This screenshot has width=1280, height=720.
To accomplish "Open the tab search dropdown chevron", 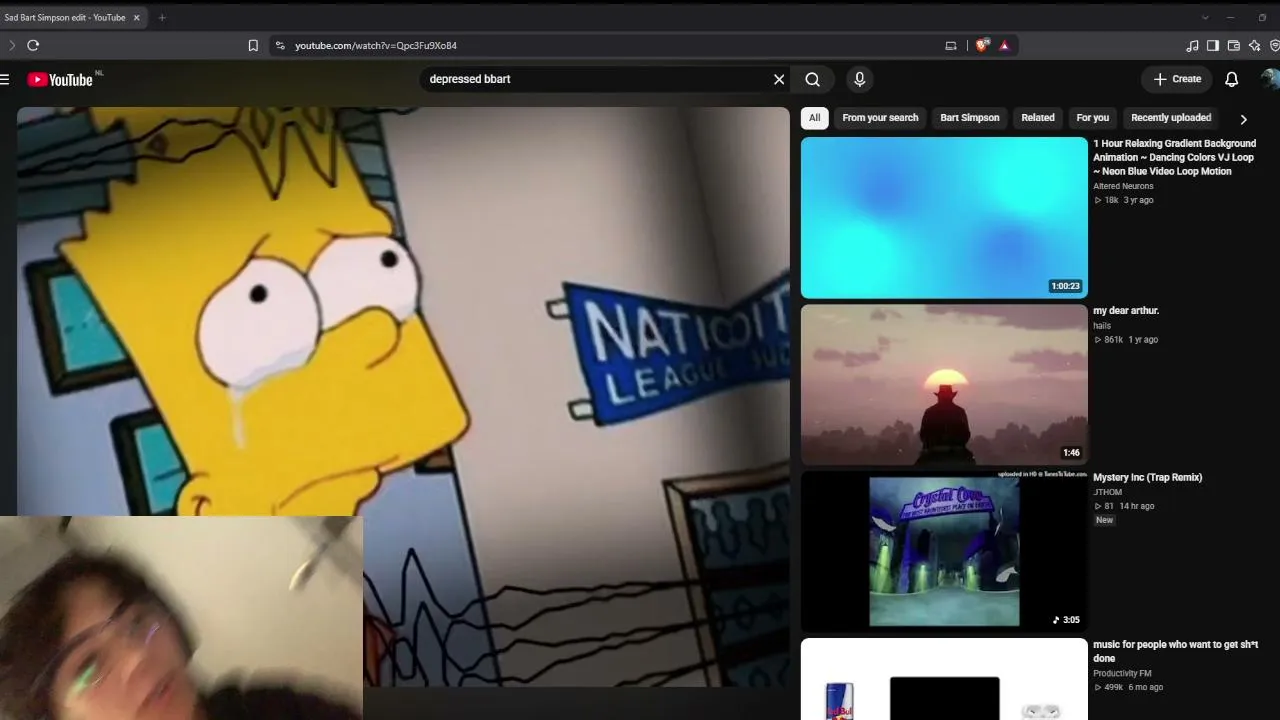I will (1205, 17).
